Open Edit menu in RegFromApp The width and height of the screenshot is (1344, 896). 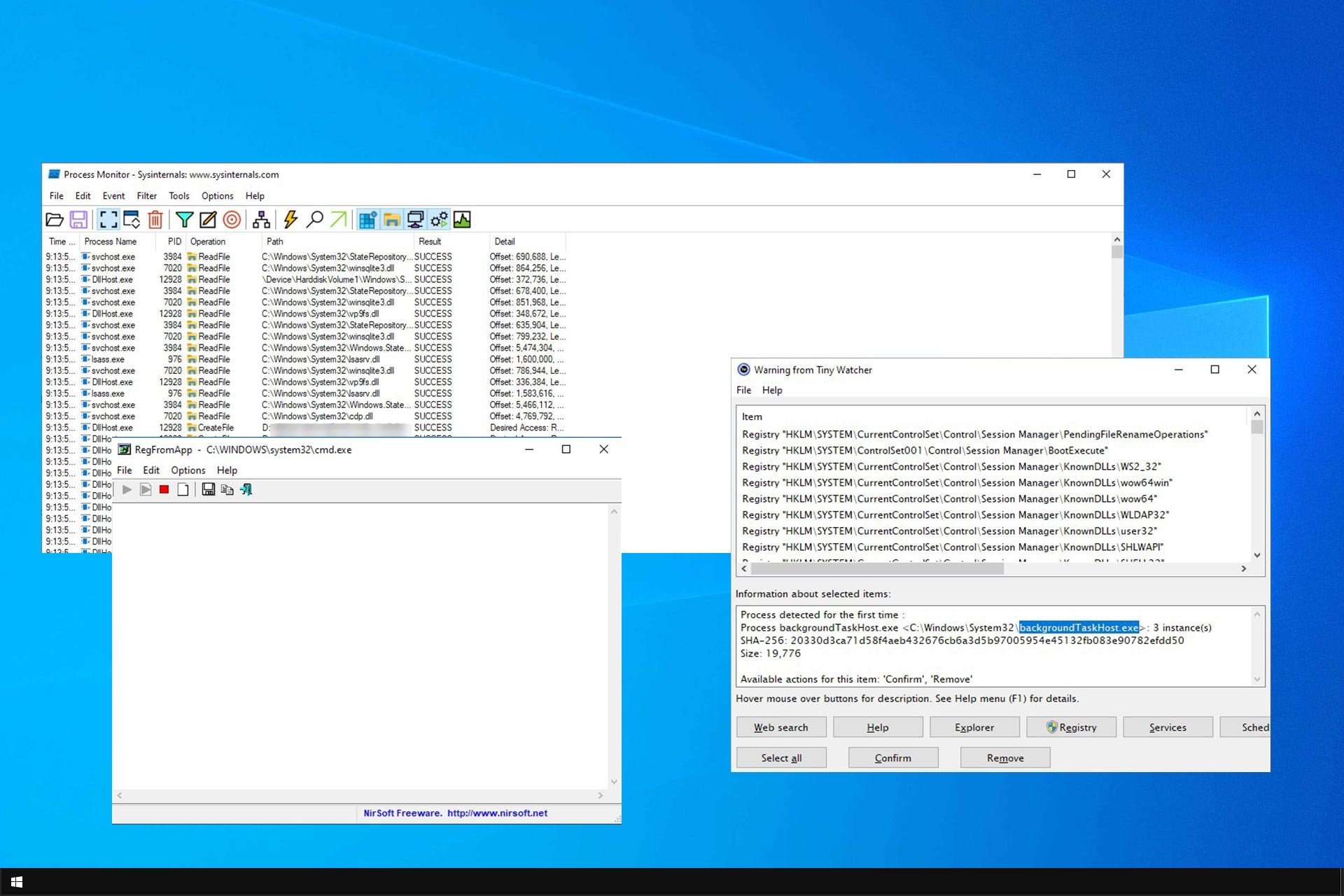pyautogui.click(x=151, y=470)
